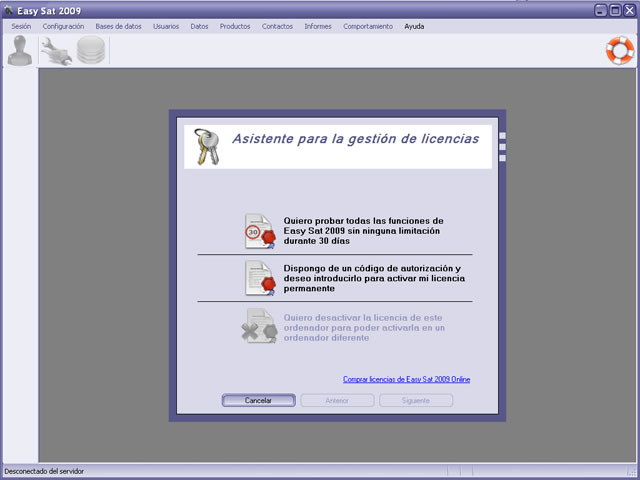Image resolution: width=640 pixels, height=480 pixels.
Task: Choose "Dispongo de un código de autorización" option text
Action: click(x=374, y=278)
